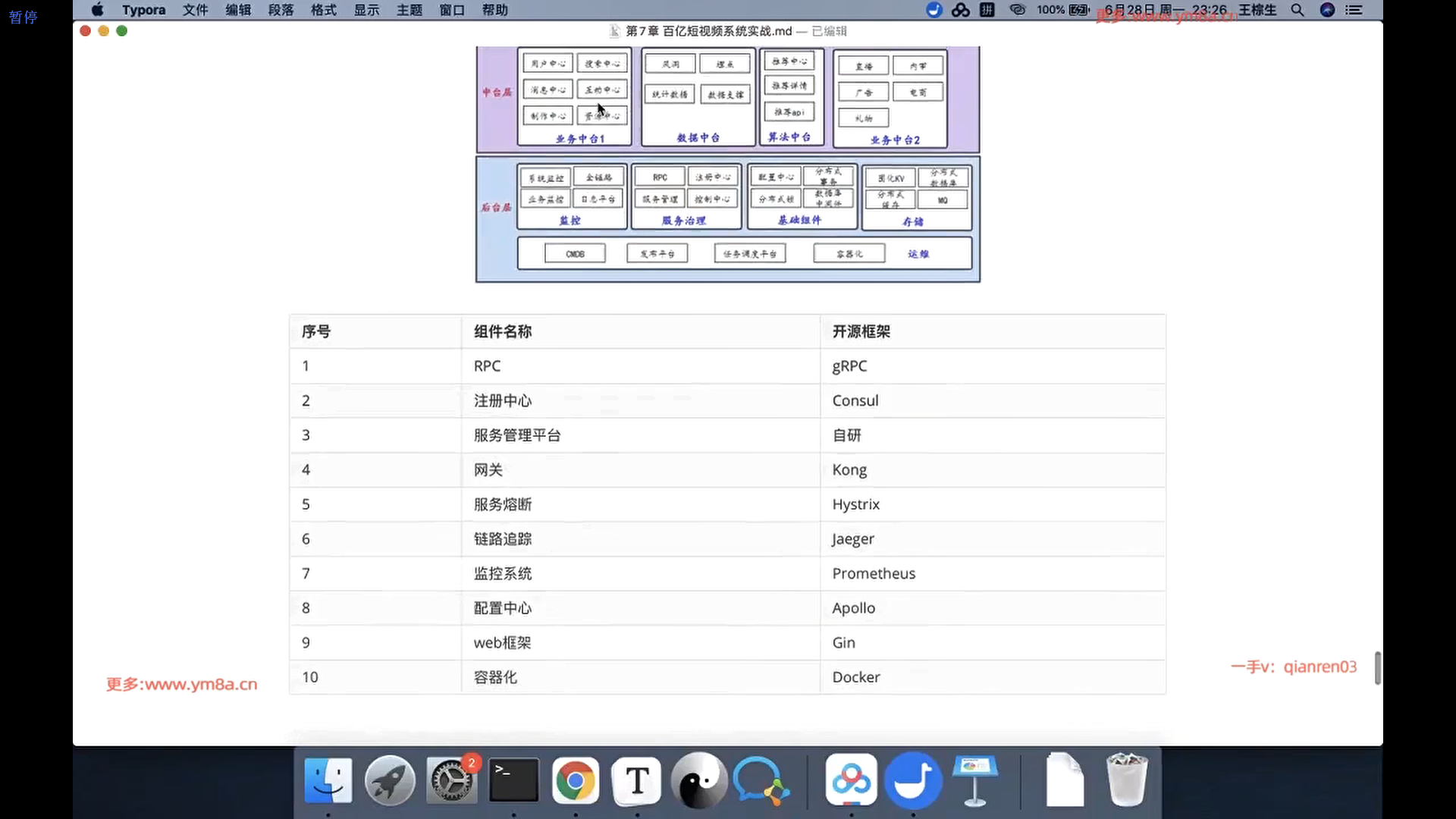Screen dimensions: 1456x819
Task: Open Keynote from the dock
Action: (x=975, y=780)
